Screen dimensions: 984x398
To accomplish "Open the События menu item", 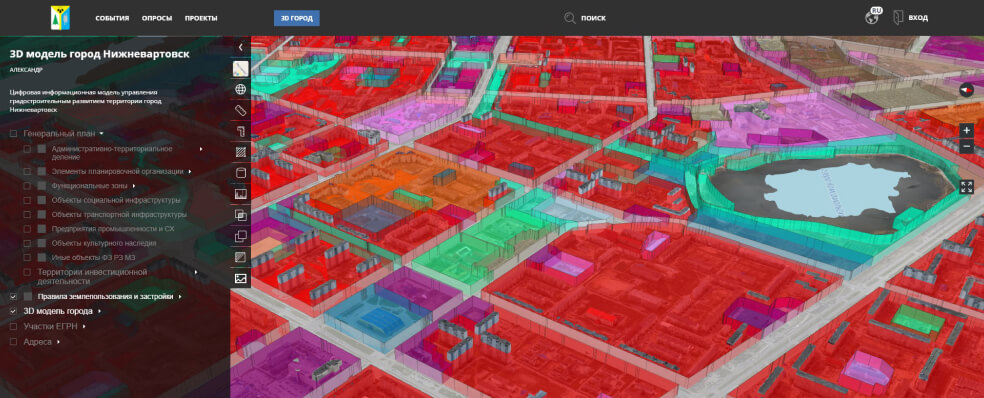I will pos(112,18).
